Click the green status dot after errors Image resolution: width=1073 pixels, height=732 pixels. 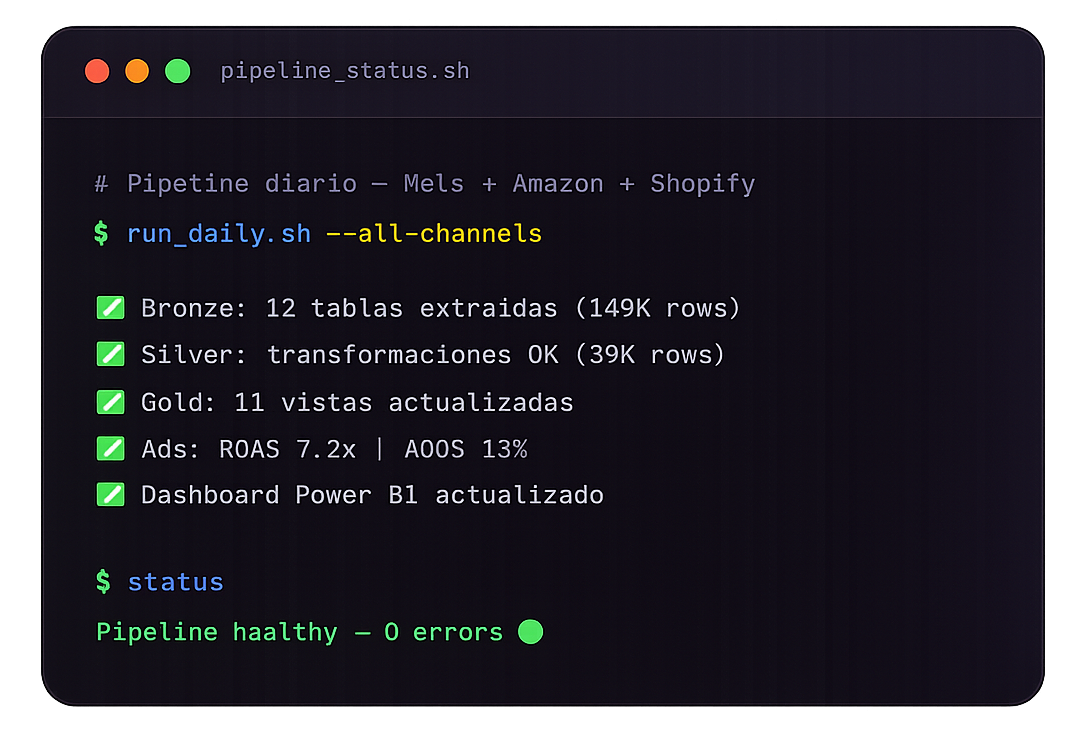pyautogui.click(x=531, y=632)
